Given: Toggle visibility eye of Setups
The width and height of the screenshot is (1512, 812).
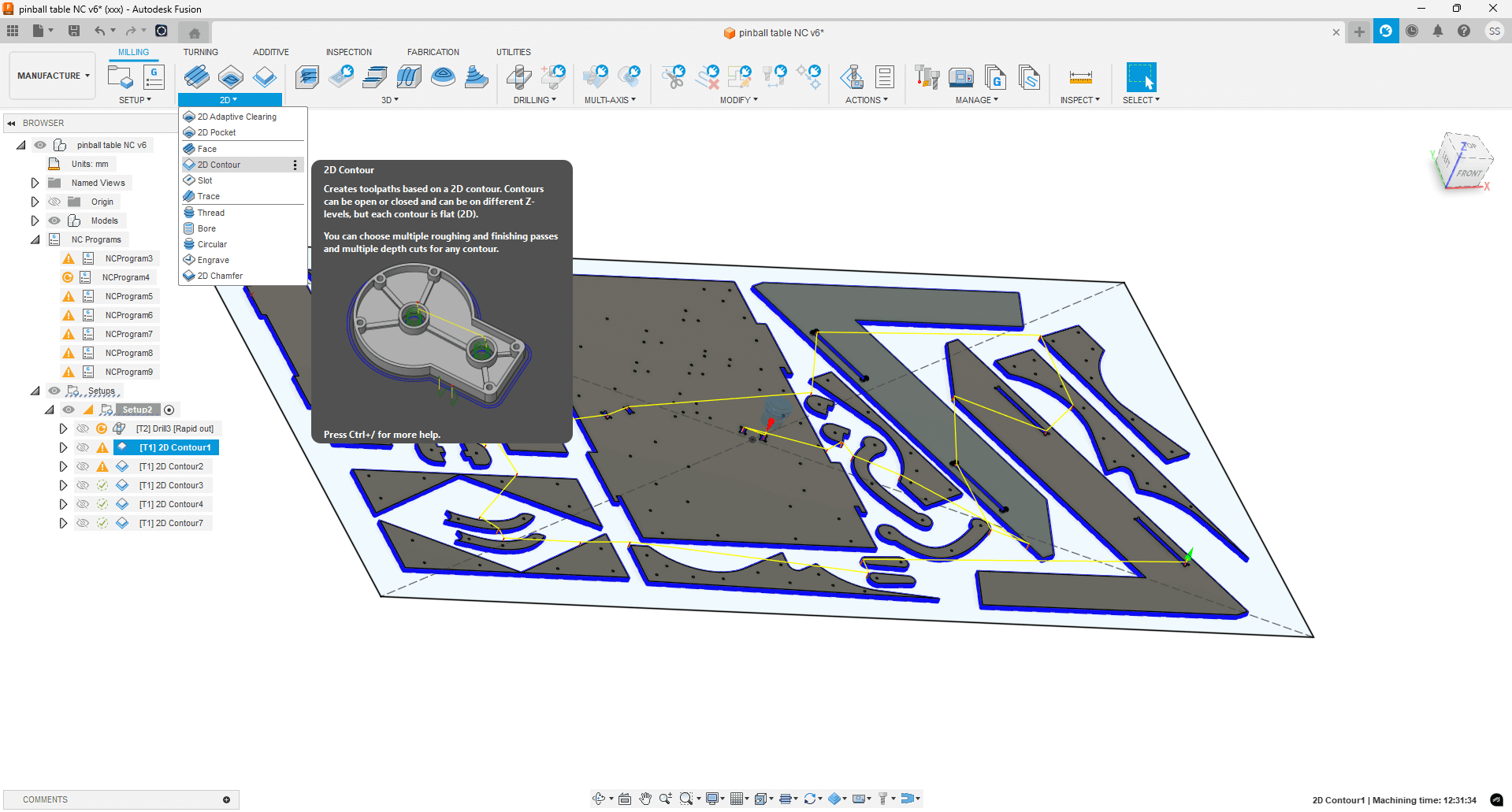Looking at the screenshot, I should point(54,391).
